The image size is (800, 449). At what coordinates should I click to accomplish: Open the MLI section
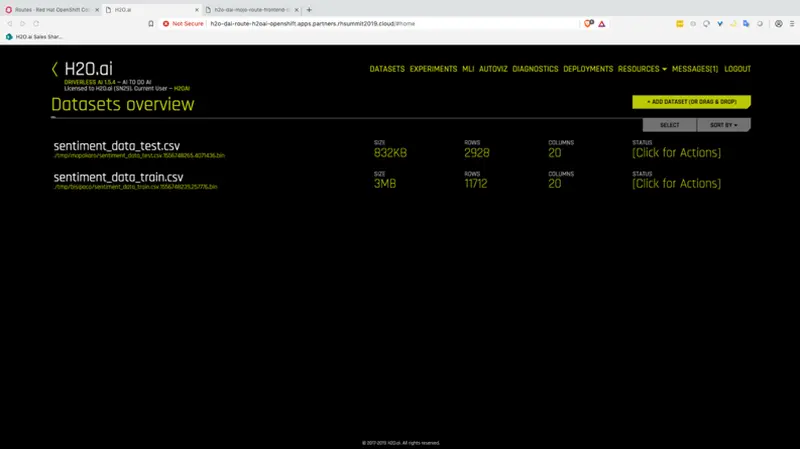468,69
